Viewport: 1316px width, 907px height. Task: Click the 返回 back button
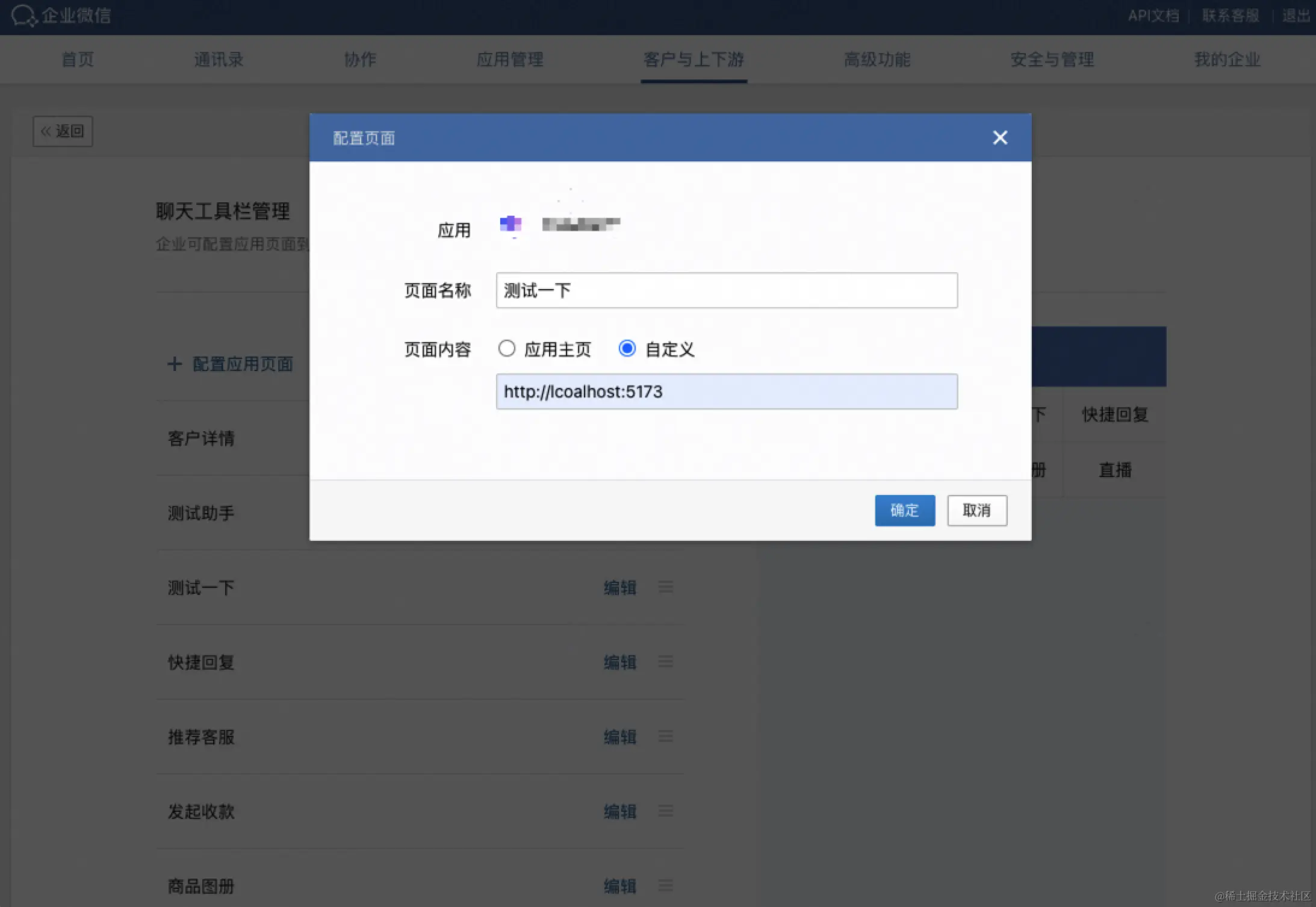(x=63, y=131)
